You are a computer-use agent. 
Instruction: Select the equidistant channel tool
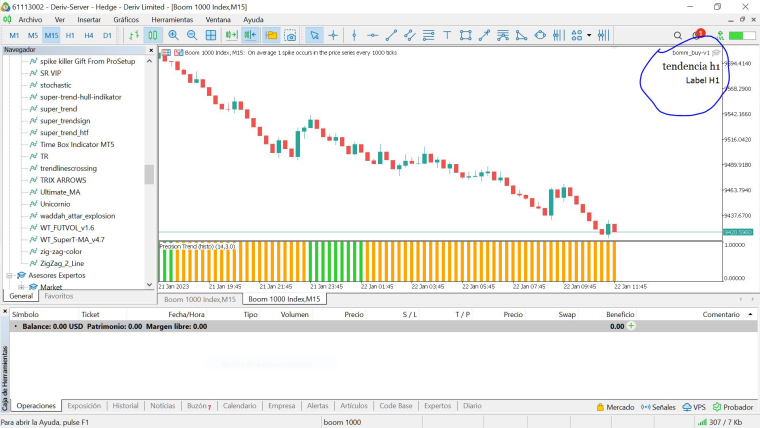pyautogui.click(x=410, y=35)
